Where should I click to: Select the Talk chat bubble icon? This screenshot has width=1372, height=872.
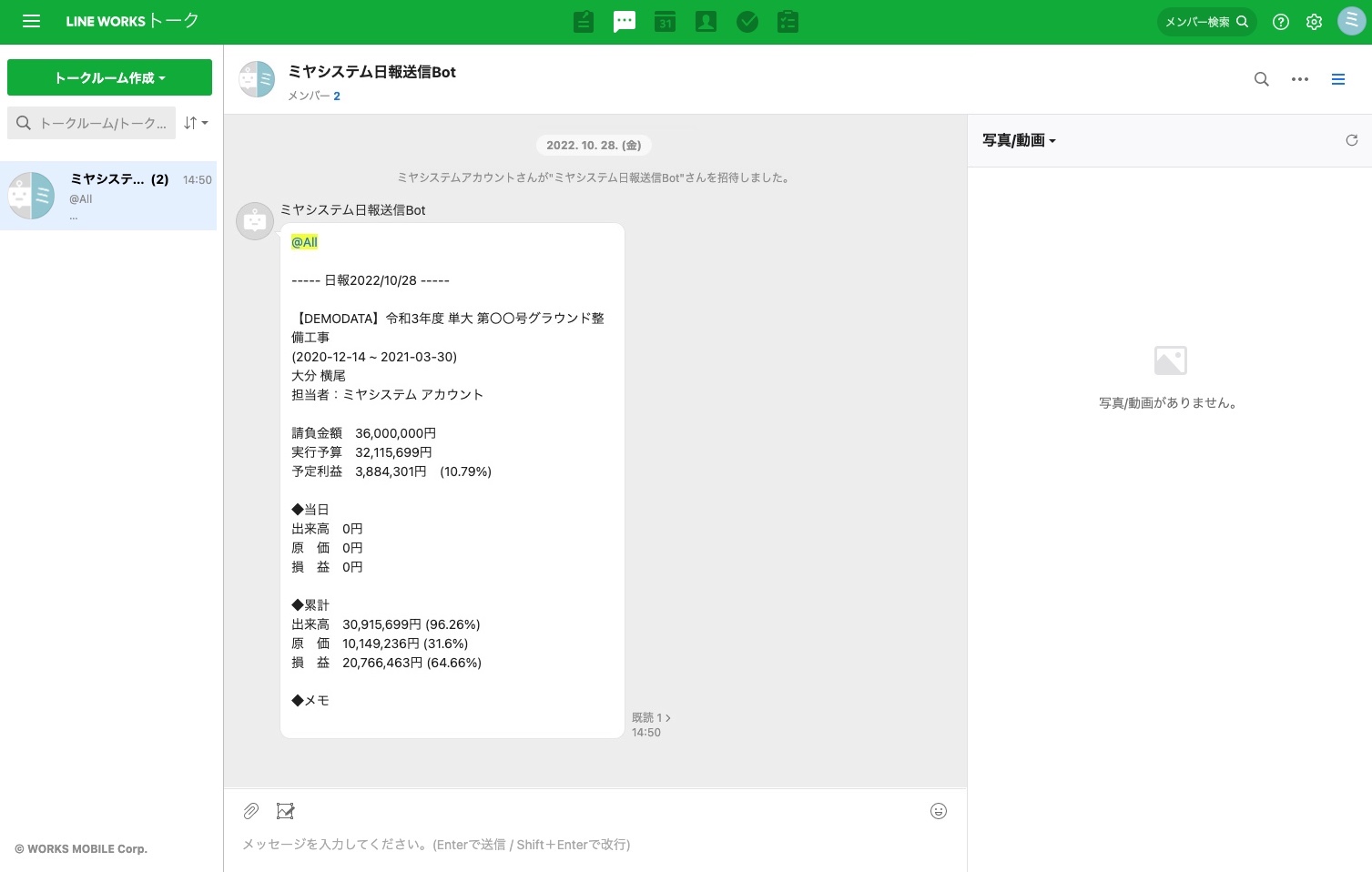625,22
